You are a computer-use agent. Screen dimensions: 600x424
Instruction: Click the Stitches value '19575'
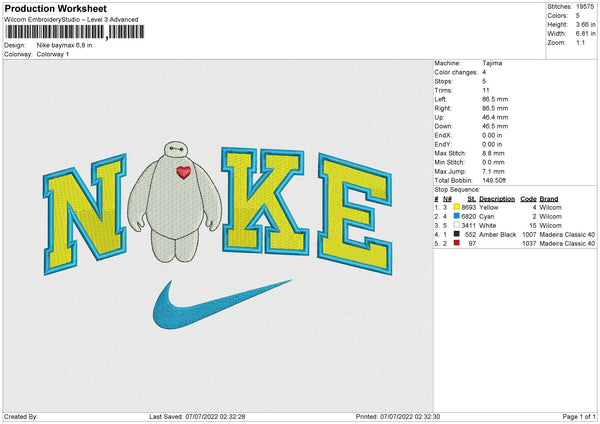pos(585,7)
